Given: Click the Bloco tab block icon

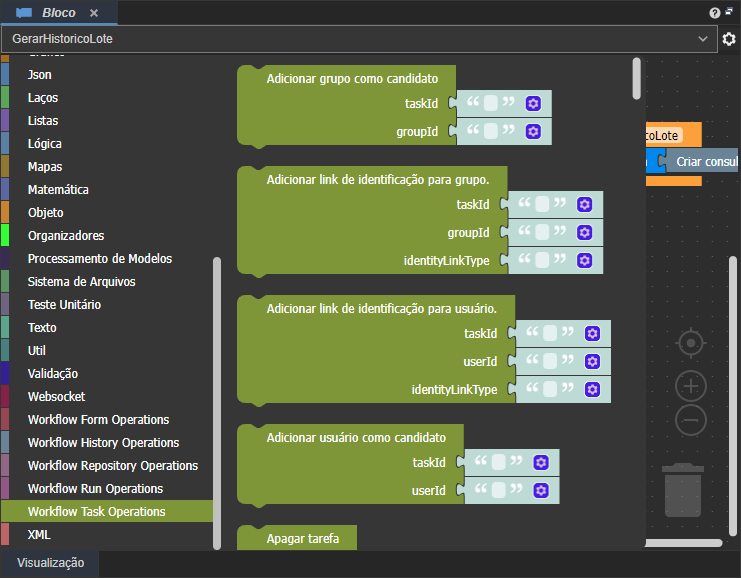Looking at the screenshot, I should coord(24,13).
